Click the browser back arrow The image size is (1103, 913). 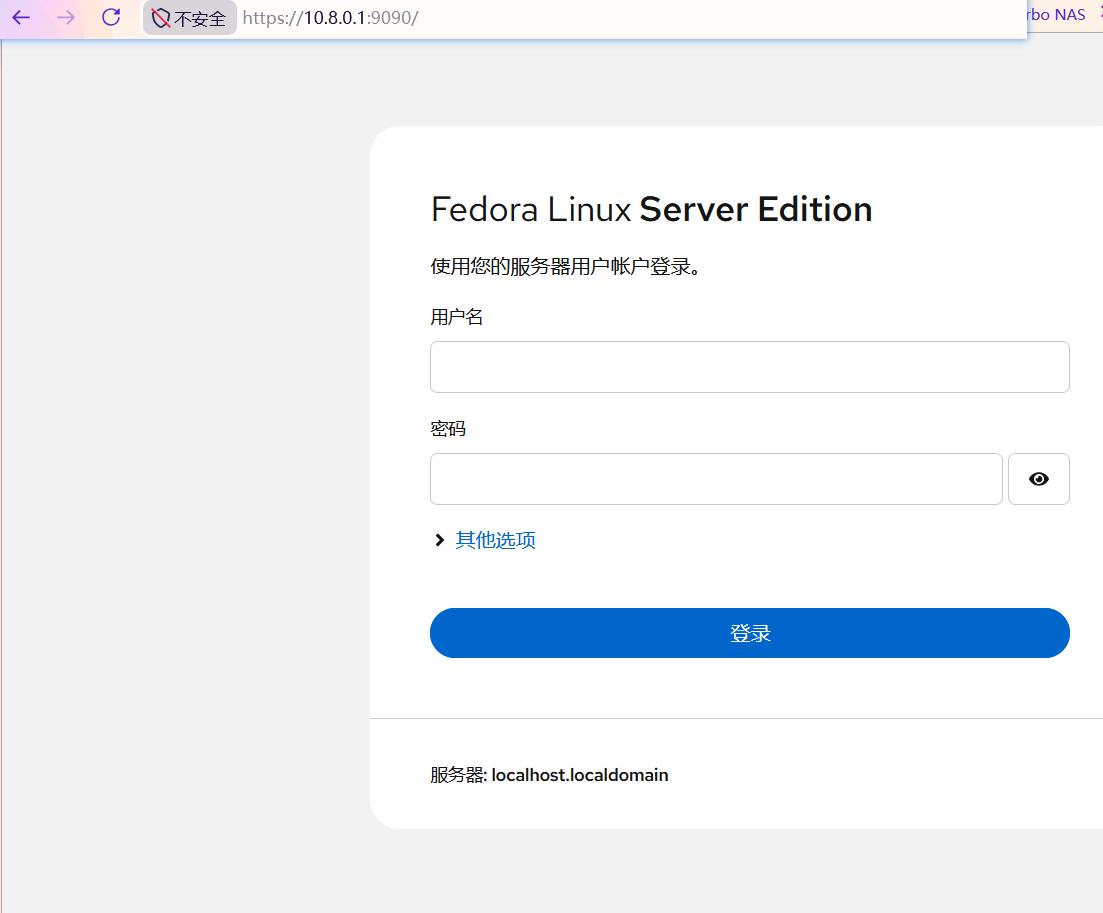pyautogui.click(x=21, y=17)
